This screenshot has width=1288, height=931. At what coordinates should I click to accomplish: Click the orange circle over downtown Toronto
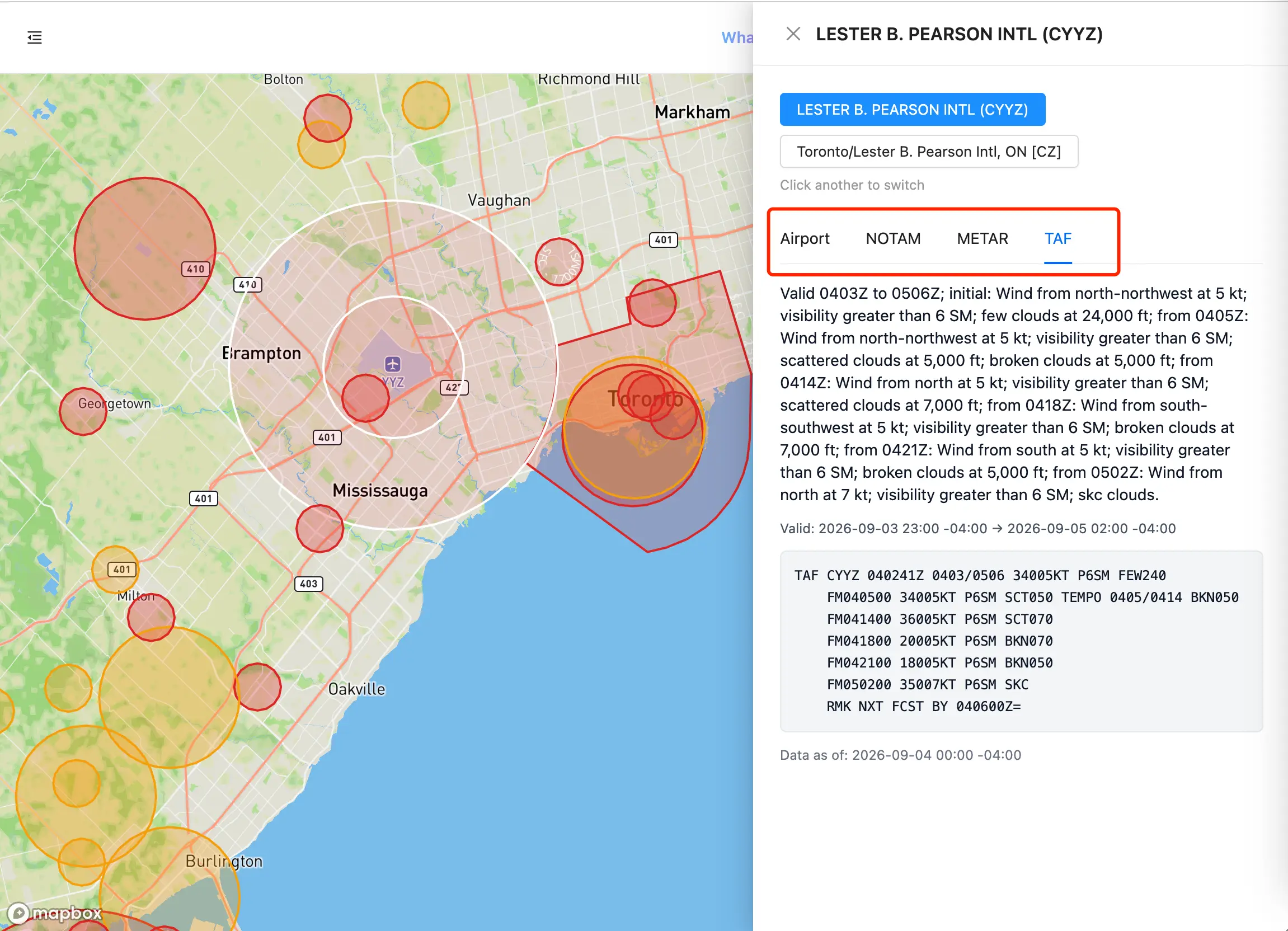[x=633, y=427]
